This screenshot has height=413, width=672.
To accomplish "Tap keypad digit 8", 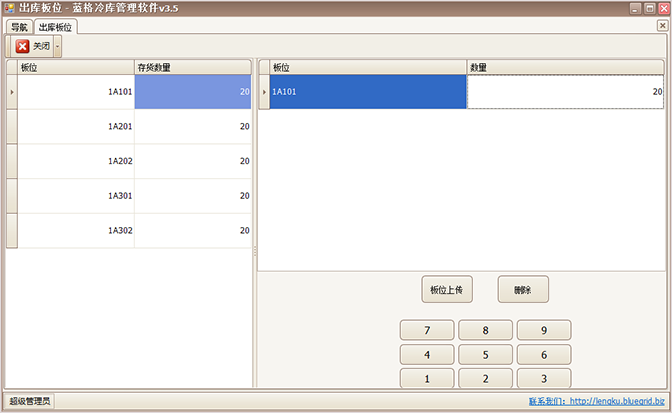I will pos(485,330).
